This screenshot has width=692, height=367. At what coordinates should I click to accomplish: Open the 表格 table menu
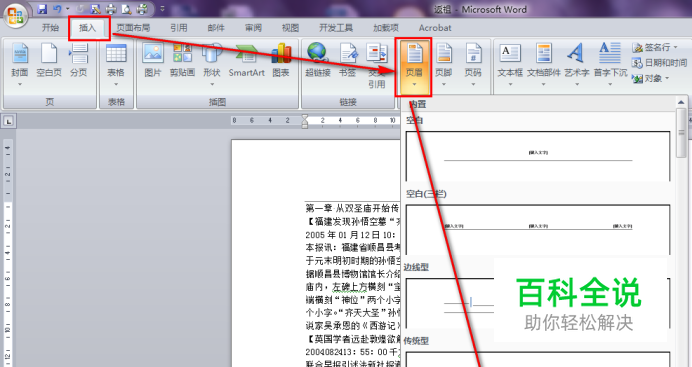[x=116, y=64]
